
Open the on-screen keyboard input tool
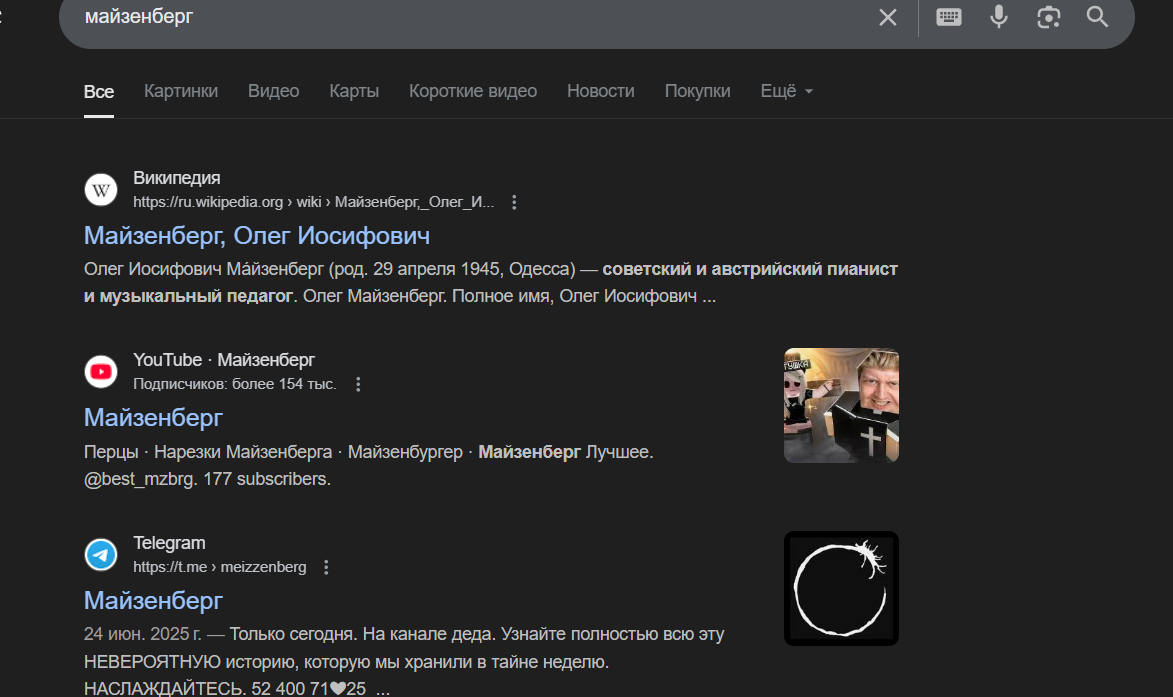949,16
